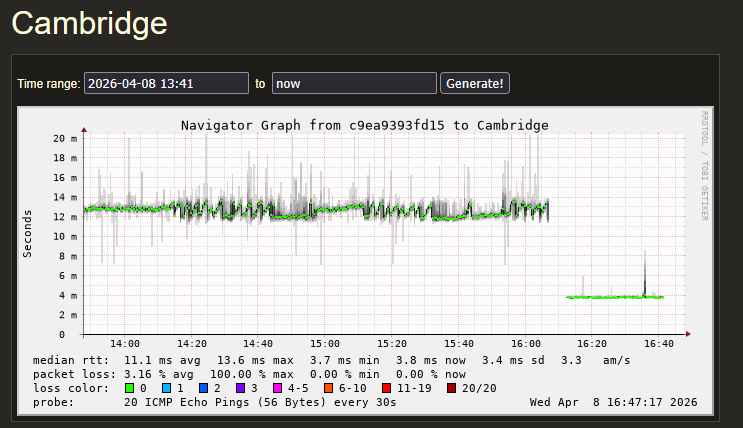743x428 pixels.
Task: Click the '3.4 ms sd' value
Action: click(x=513, y=360)
